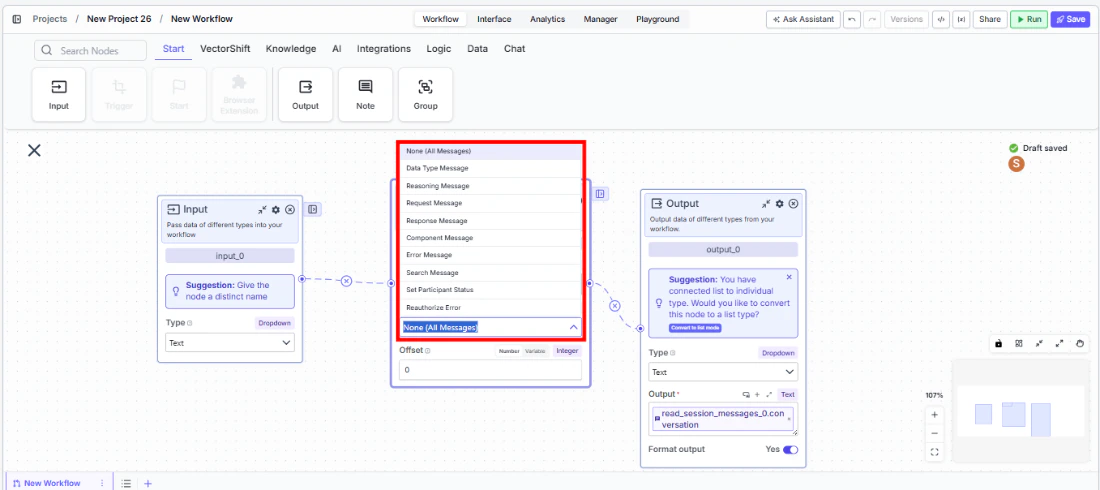Open Output node settings gear

coord(779,204)
